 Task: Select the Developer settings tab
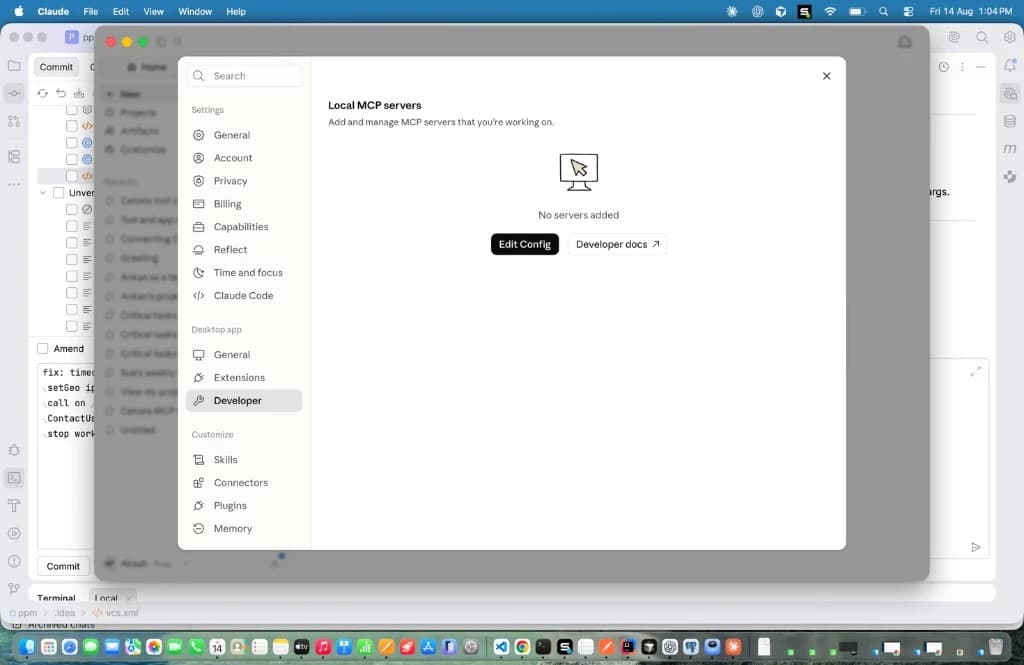tap(244, 400)
